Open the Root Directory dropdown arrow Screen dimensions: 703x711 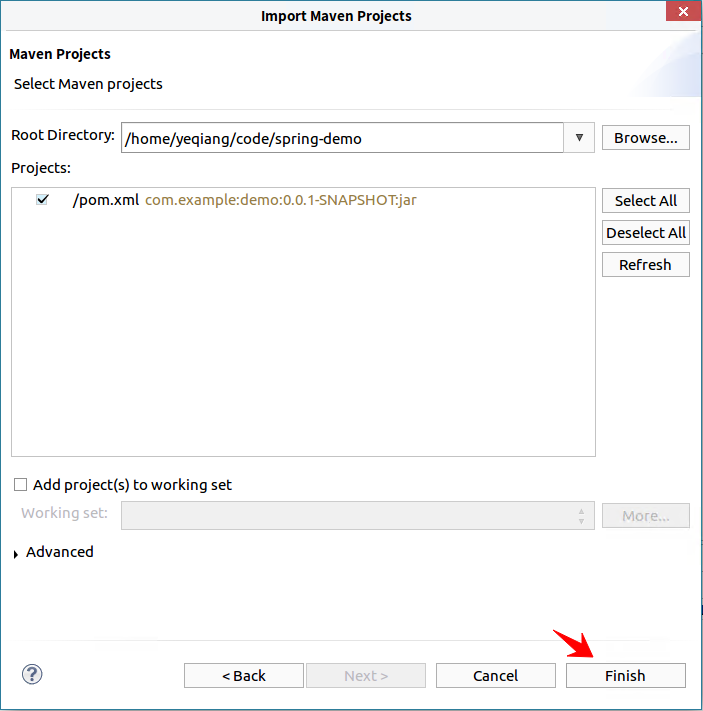click(579, 137)
